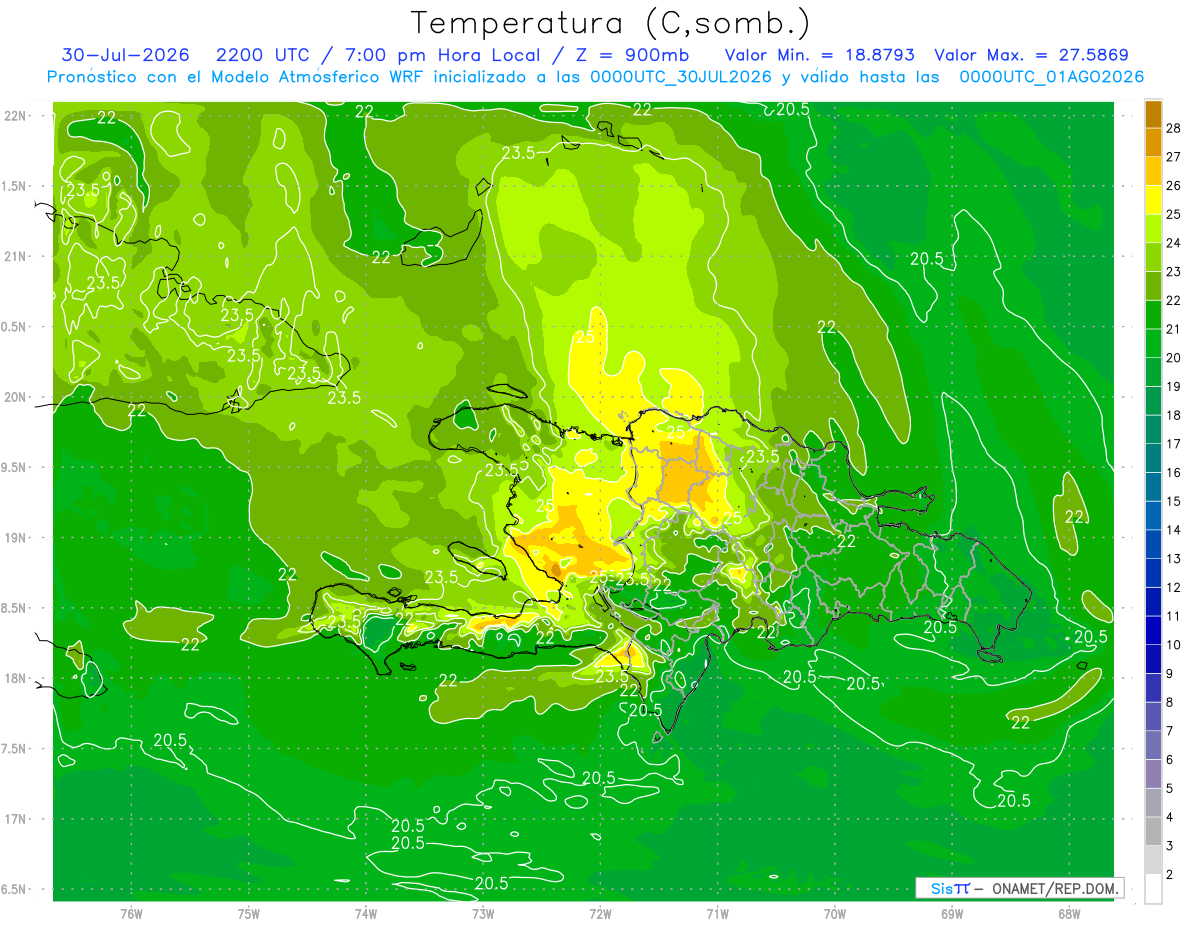Pick the blue-teal legend swatch between 15 and 16
The image size is (1200, 927).
[x=1153, y=487]
